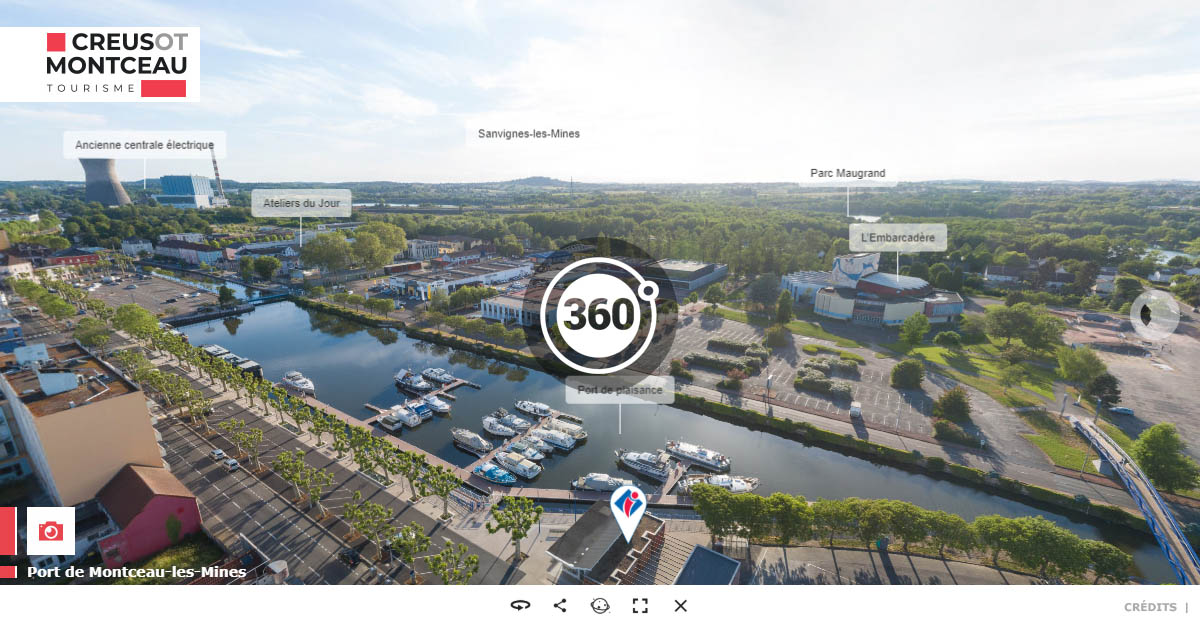Click the Sanvignes-les-Mines label
Viewport: 1200px width, 630px height.
529,134
